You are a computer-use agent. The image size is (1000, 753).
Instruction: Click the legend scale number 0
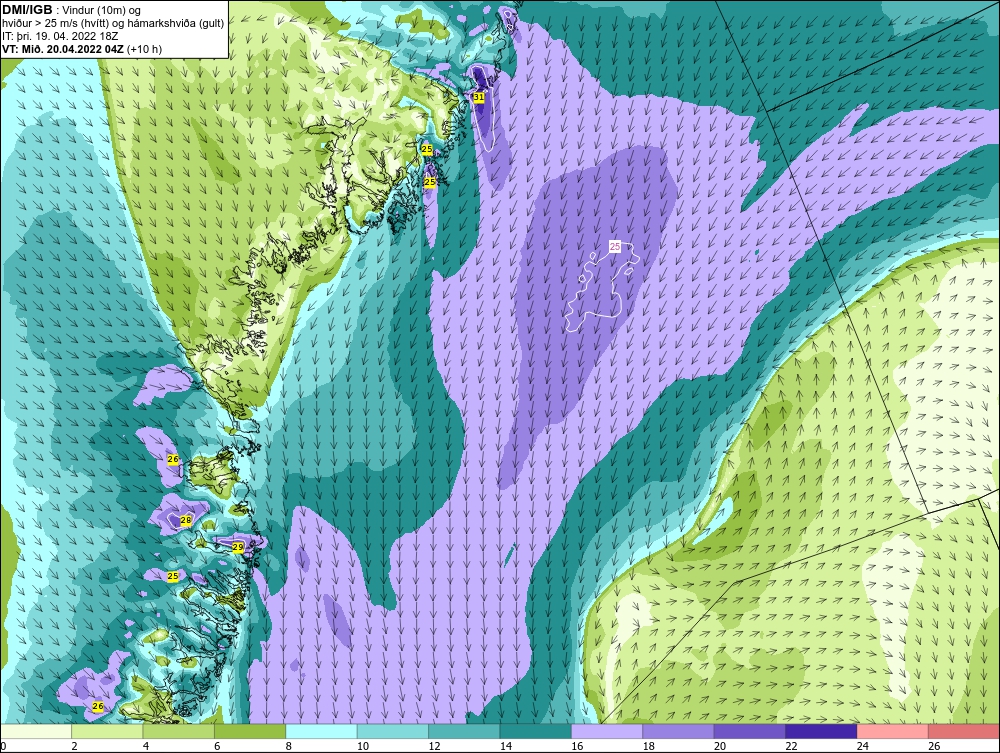click(3, 746)
